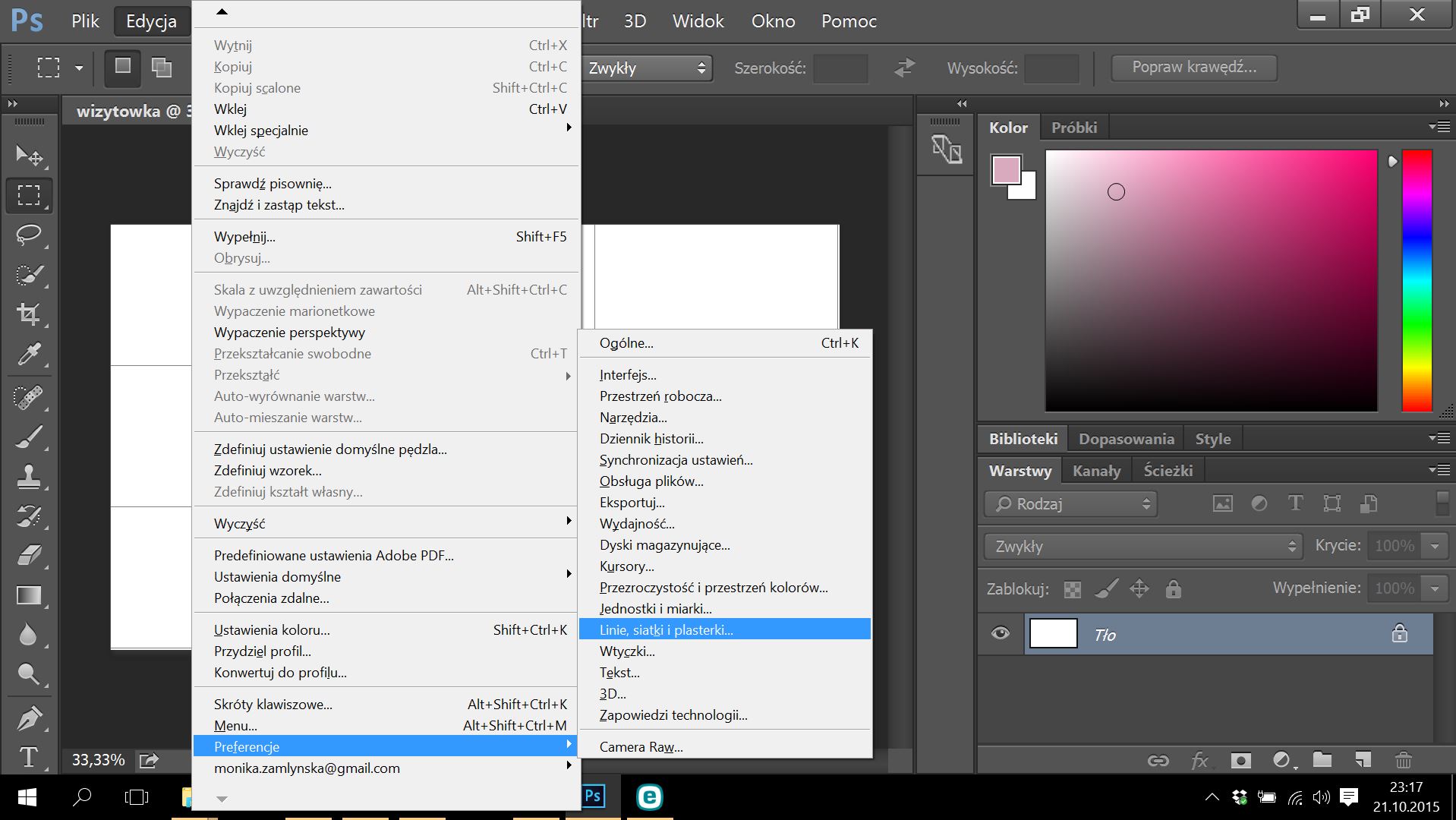1456x820 pixels.
Task: Open tool preset picker arrow
Action: (x=79, y=68)
